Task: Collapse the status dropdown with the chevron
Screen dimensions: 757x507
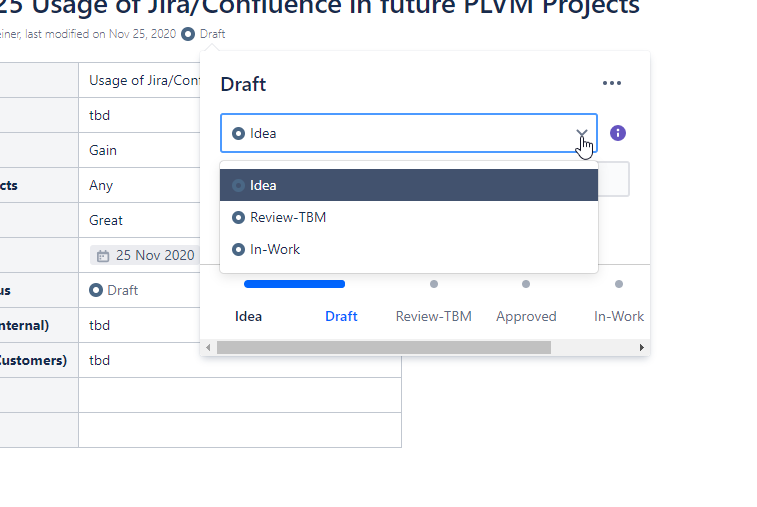Action: coord(582,133)
